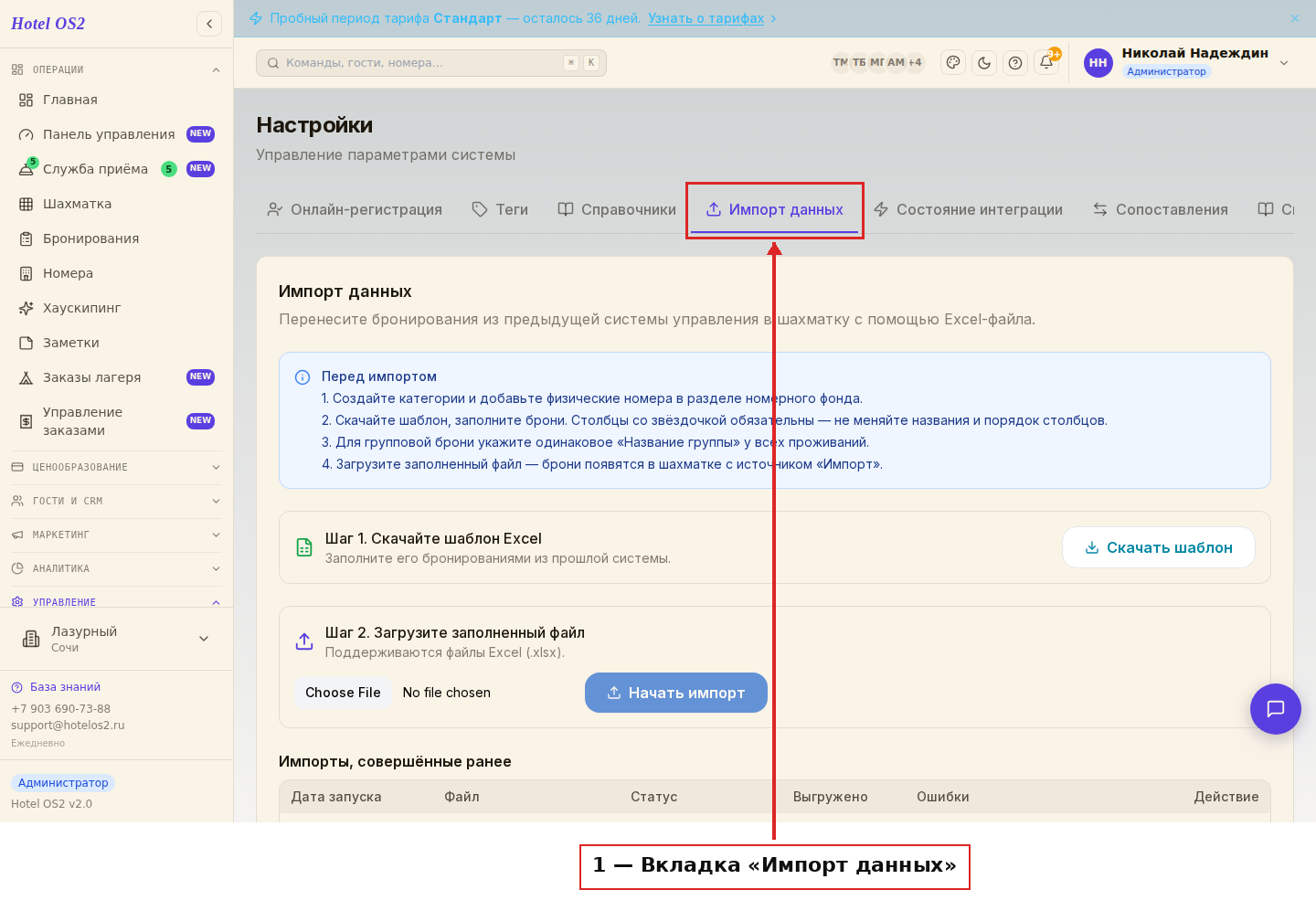Toggle dark mode moon icon

[984, 63]
